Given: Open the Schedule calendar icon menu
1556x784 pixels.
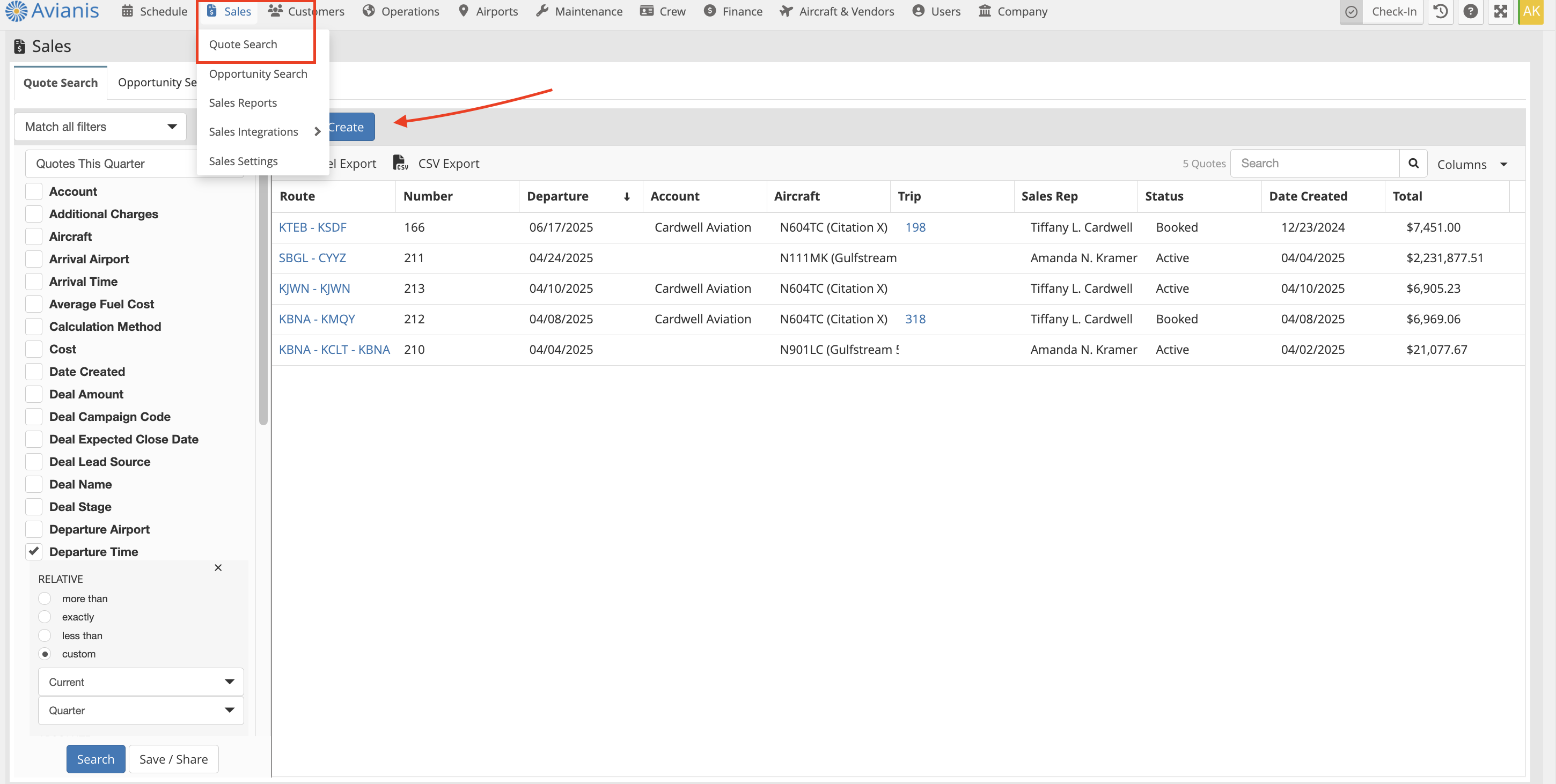Looking at the screenshot, I should point(127,11).
